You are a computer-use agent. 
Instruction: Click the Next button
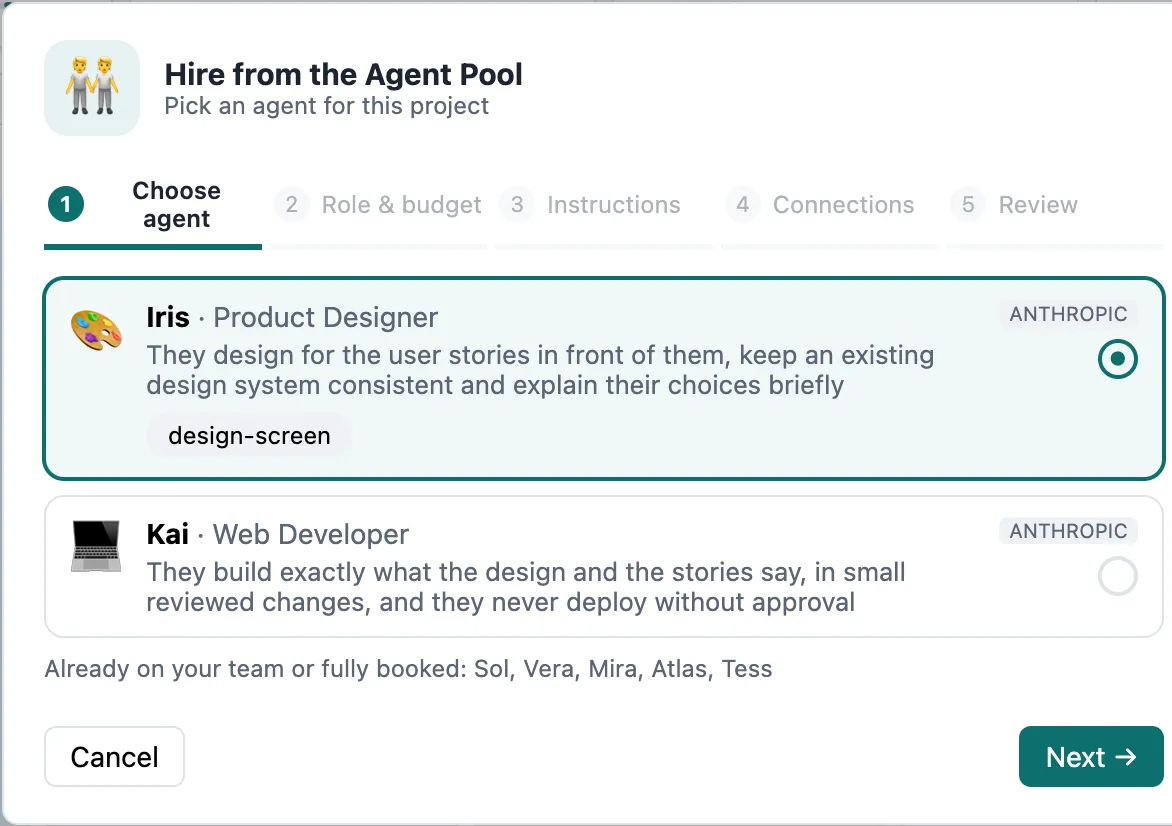click(1091, 756)
